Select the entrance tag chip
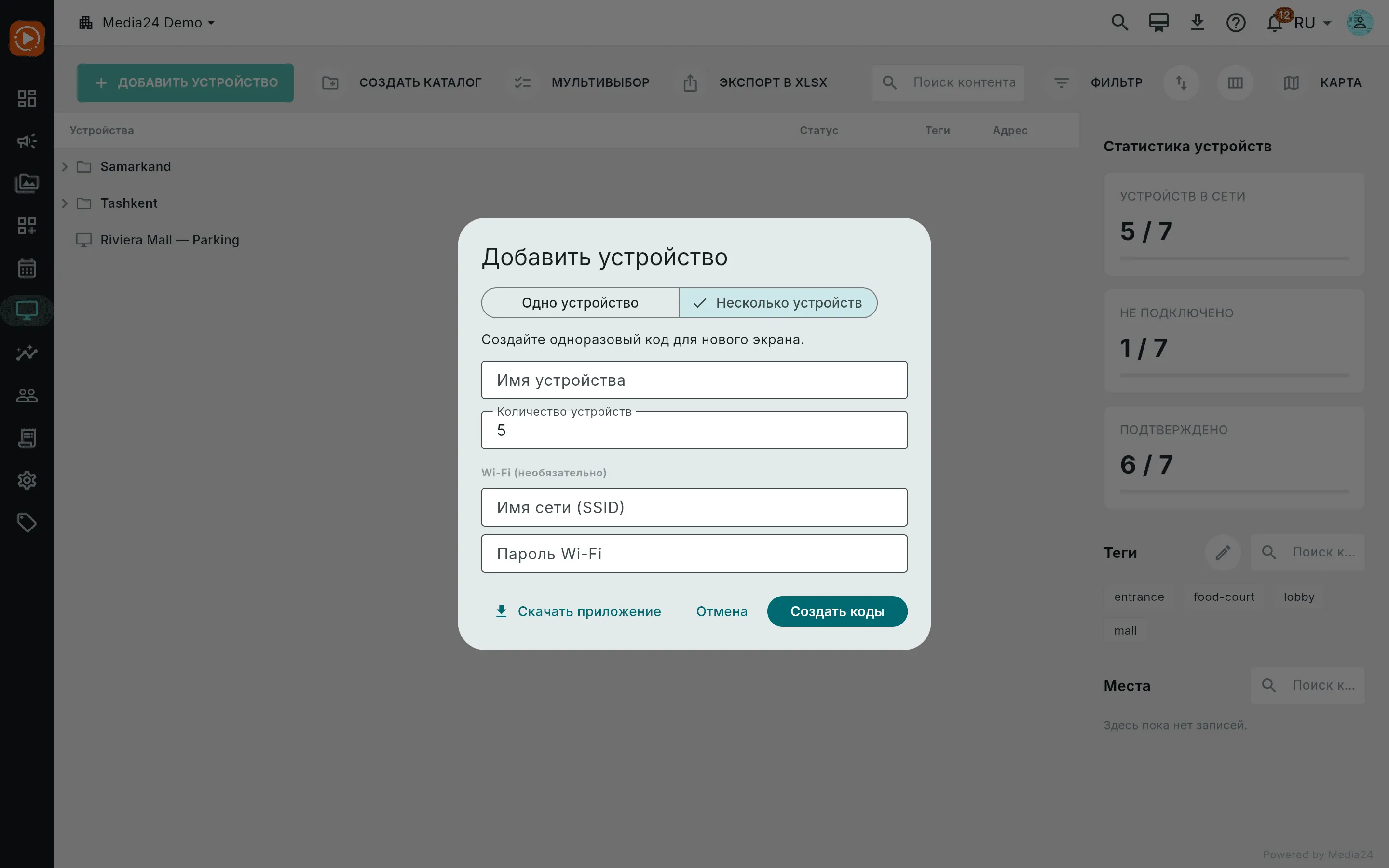The height and width of the screenshot is (868, 1389). [x=1139, y=597]
